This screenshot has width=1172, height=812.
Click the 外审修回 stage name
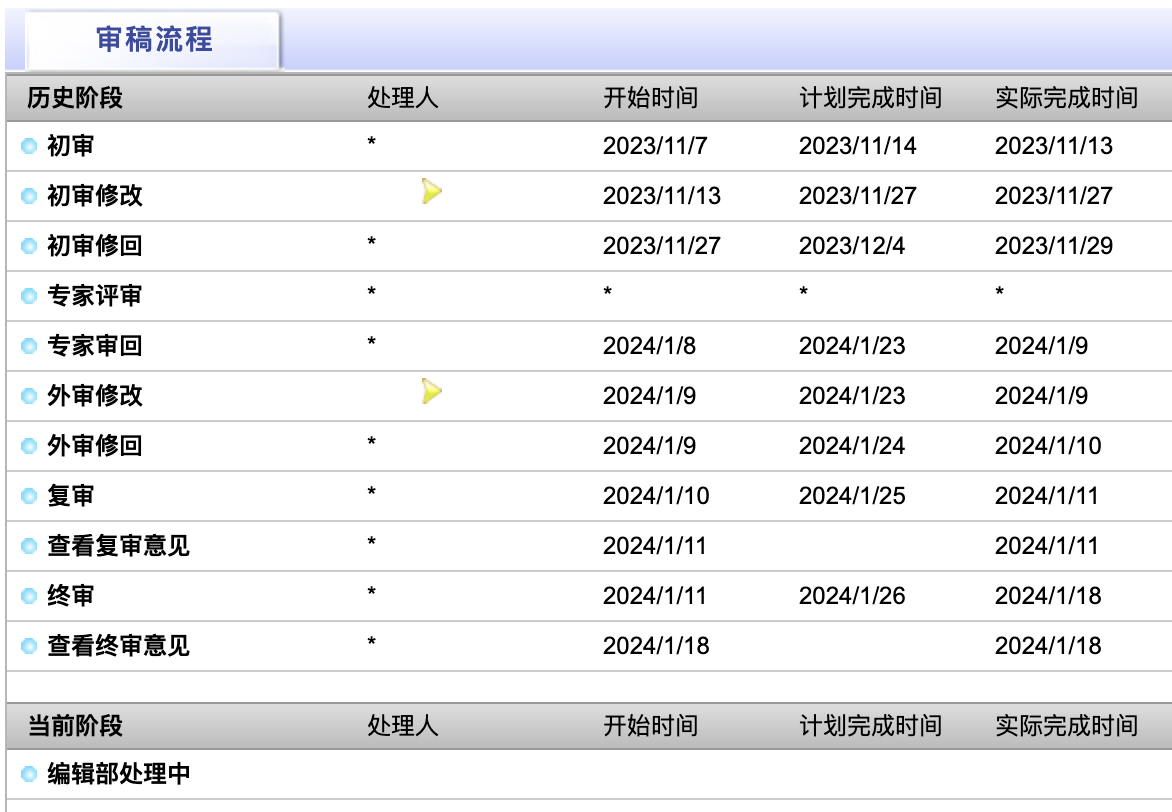pyautogui.click(x=94, y=446)
